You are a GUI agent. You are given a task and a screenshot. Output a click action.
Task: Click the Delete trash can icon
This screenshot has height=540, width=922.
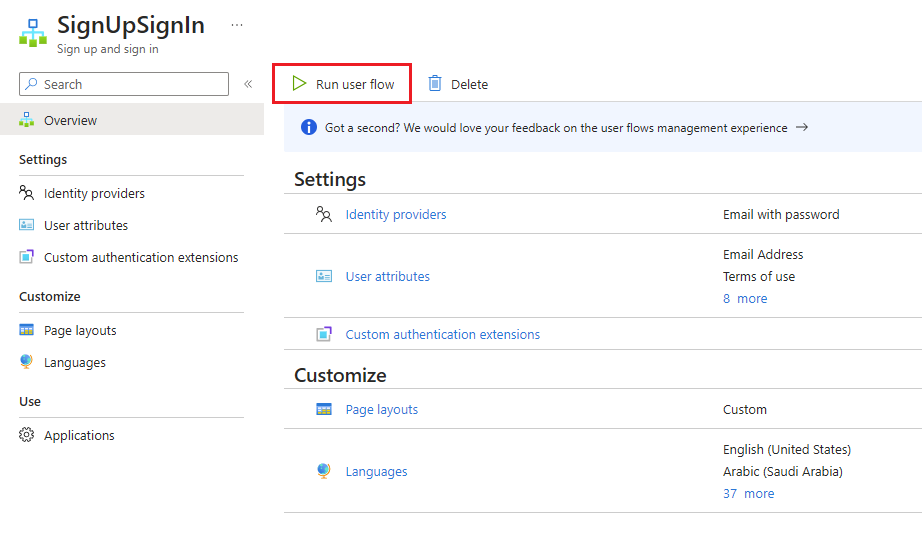click(x=435, y=84)
